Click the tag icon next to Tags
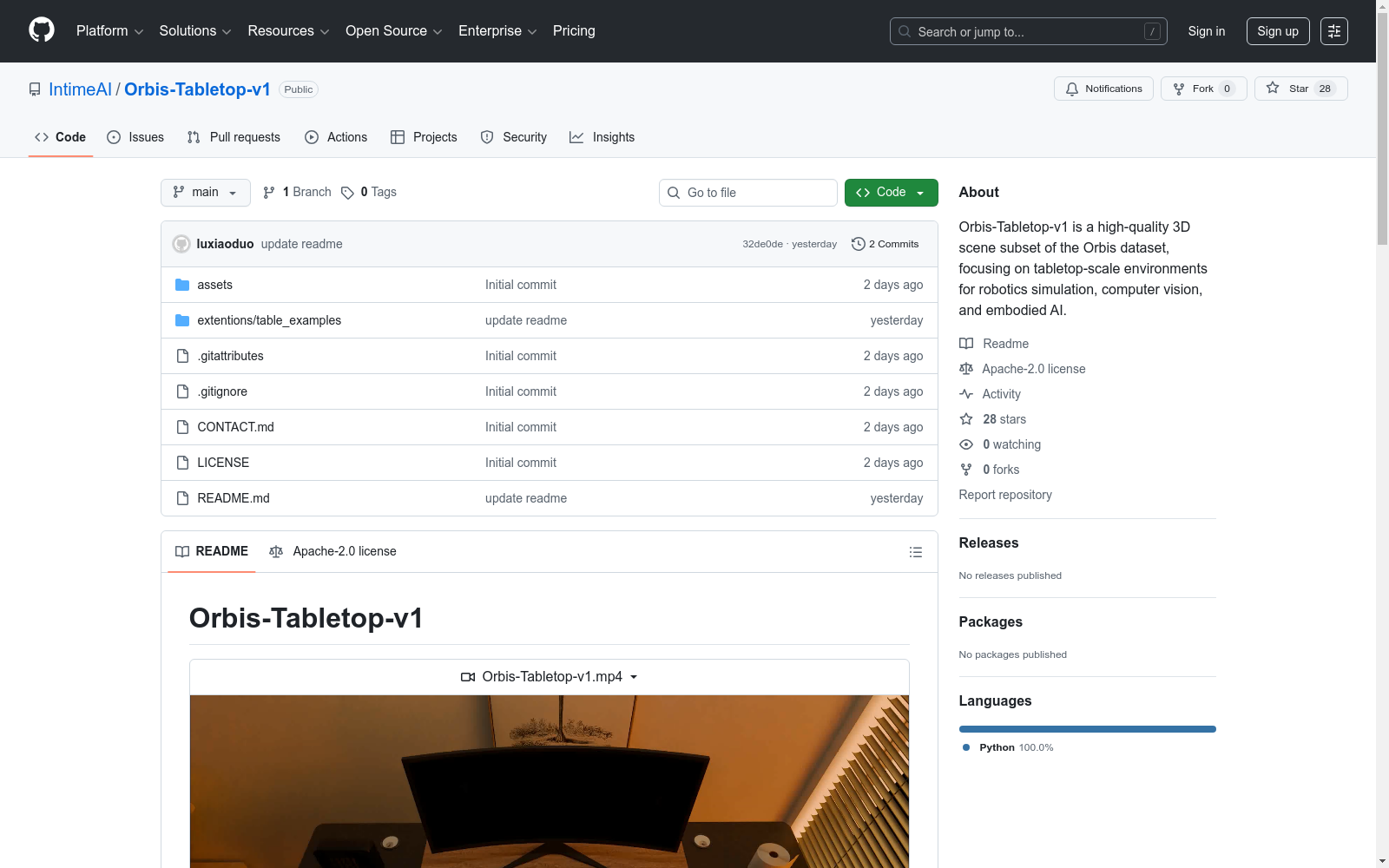 (x=347, y=193)
